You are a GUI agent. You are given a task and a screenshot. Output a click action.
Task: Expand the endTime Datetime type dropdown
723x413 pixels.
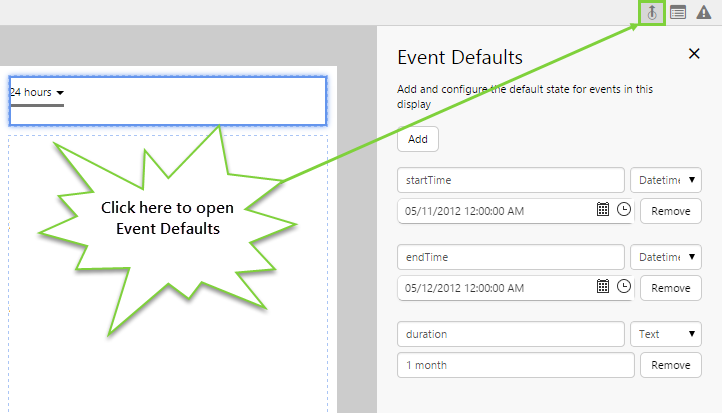click(666, 257)
